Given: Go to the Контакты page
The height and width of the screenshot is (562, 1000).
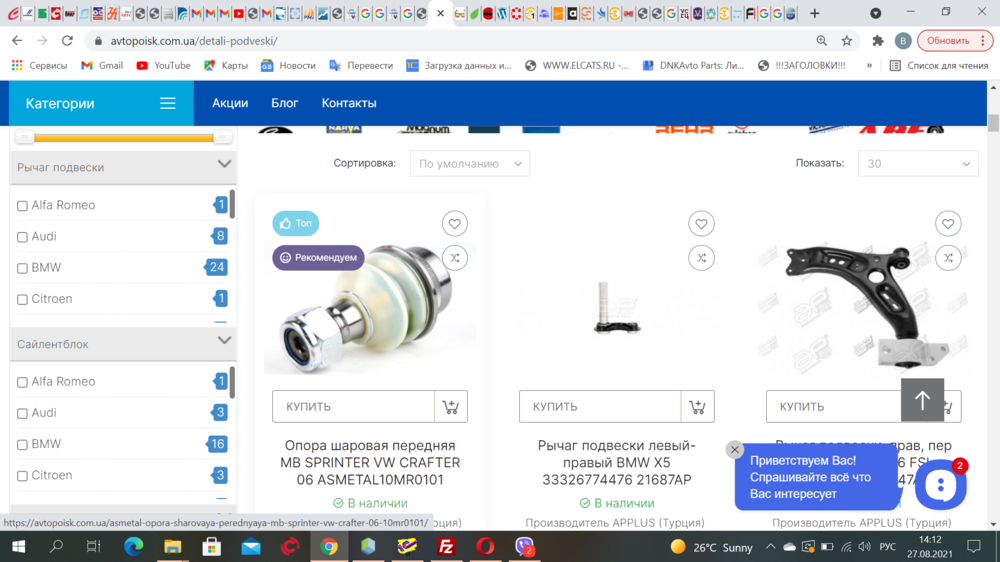Looking at the screenshot, I should point(349,103).
